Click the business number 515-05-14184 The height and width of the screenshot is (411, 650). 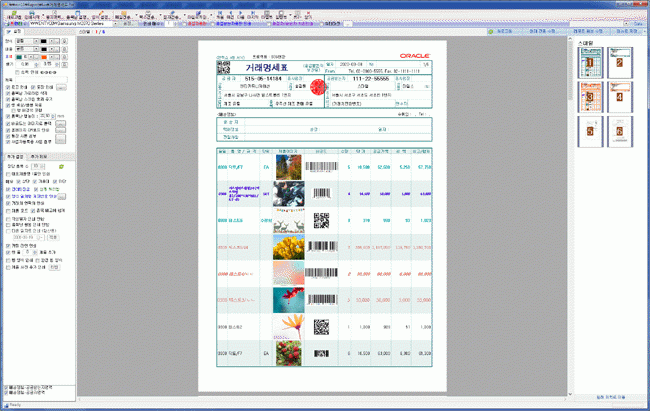tap(263, 78)
